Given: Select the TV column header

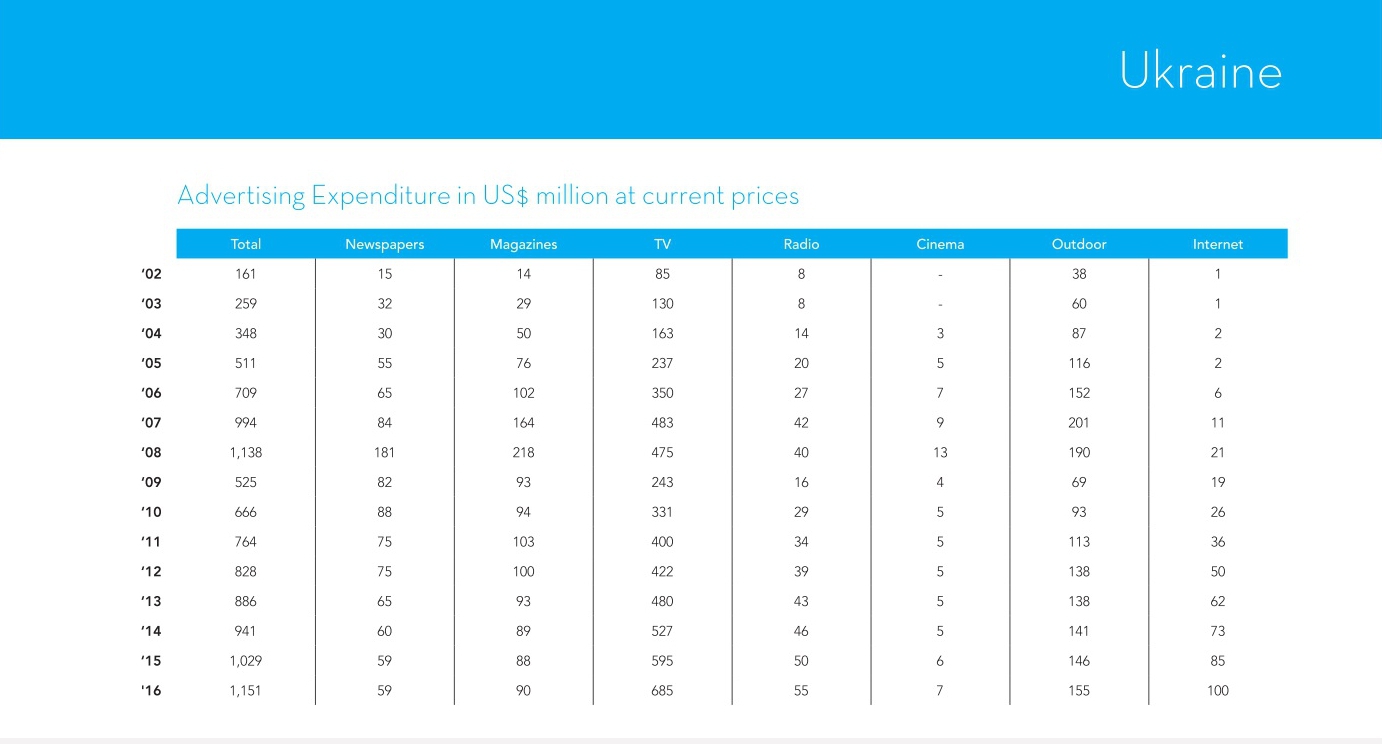Looking at the screenshot, I should point(662,244).
